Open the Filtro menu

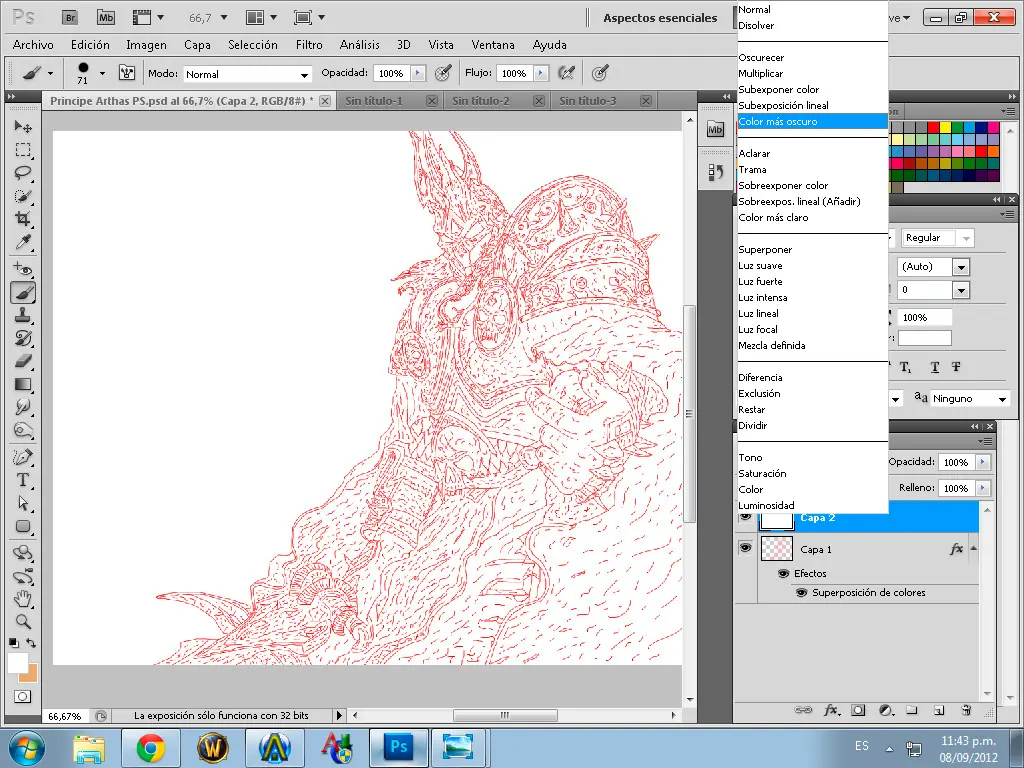click(309, 45)
